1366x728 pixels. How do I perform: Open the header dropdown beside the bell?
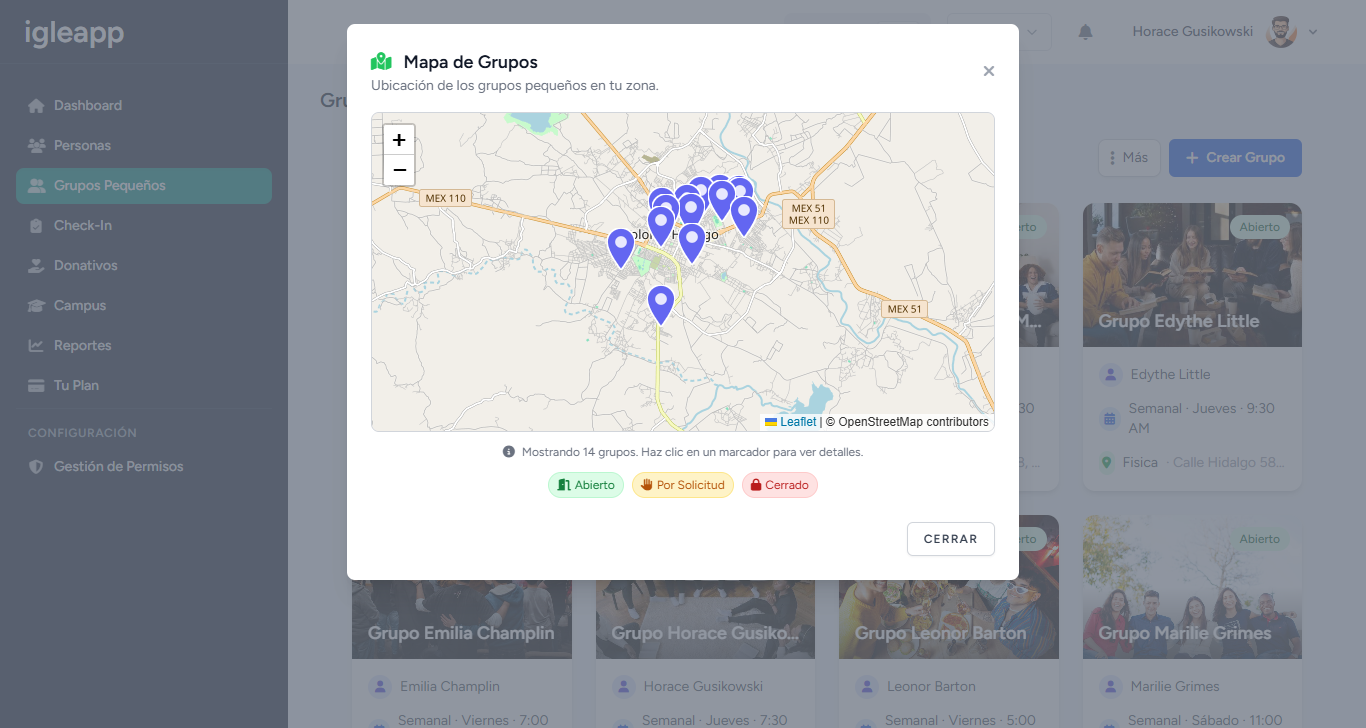point(999,32)
